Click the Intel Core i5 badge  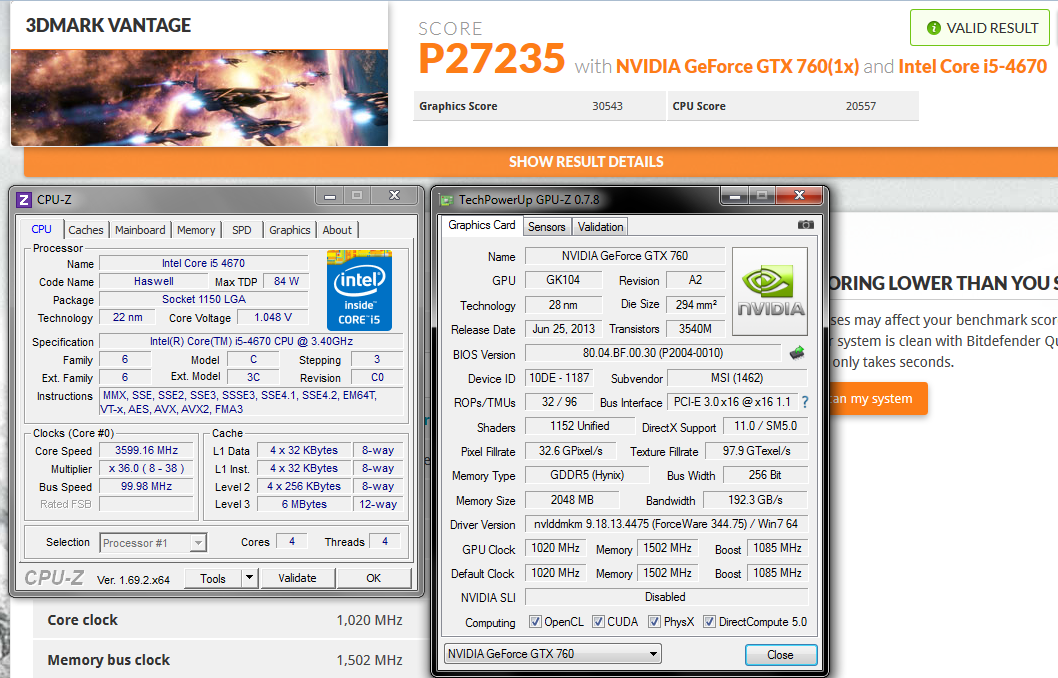360,290
